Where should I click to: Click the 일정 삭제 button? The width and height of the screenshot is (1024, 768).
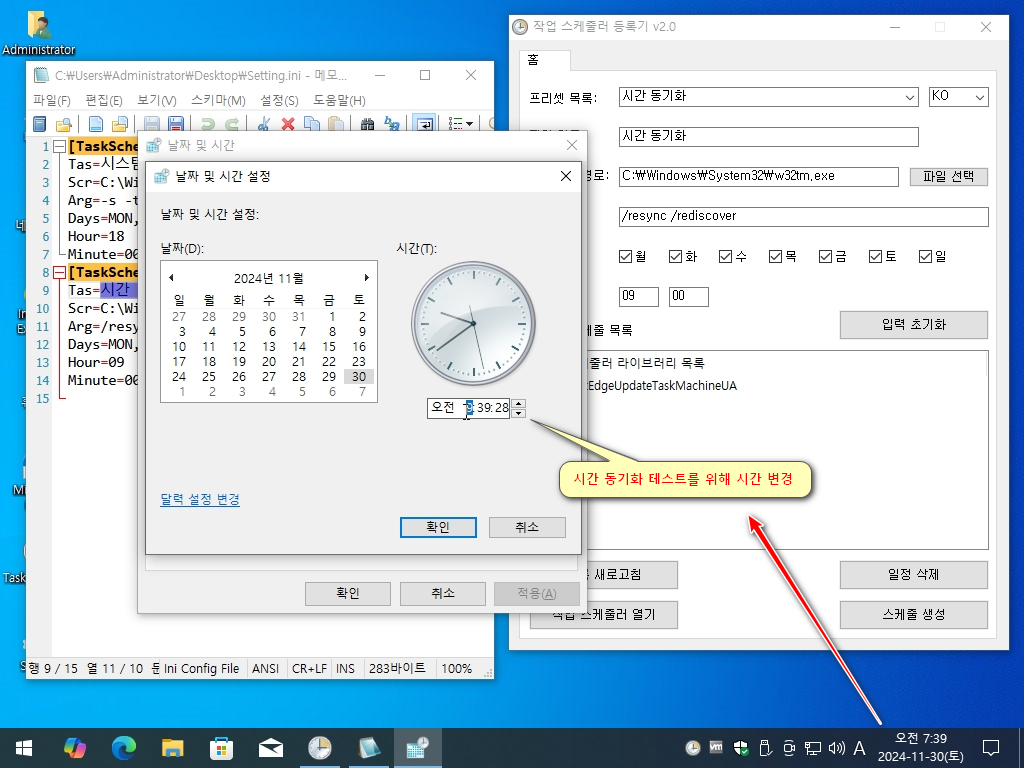[x=914, y=575]
